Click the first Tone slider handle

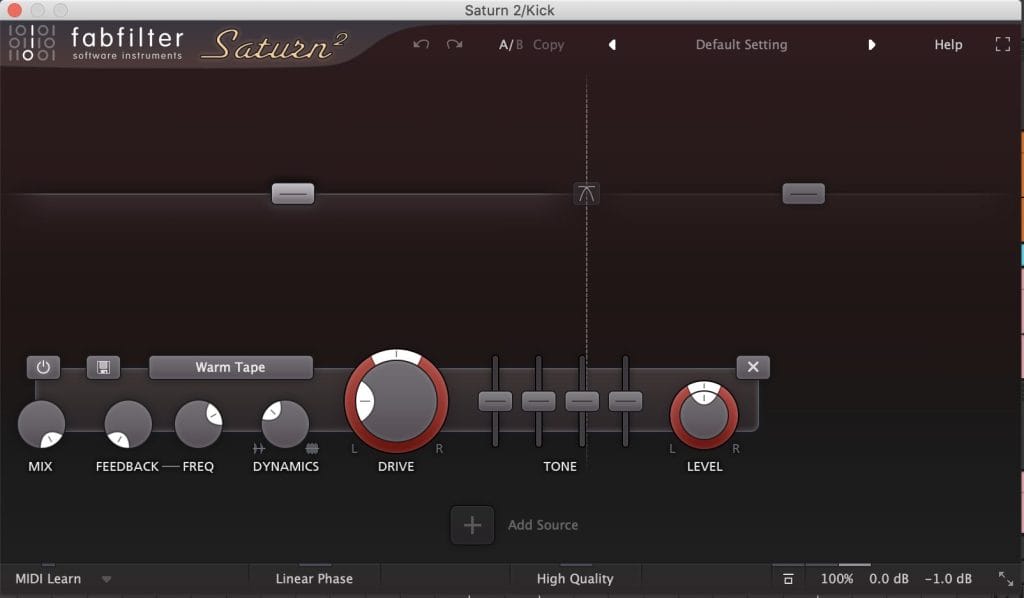[495, 401]
